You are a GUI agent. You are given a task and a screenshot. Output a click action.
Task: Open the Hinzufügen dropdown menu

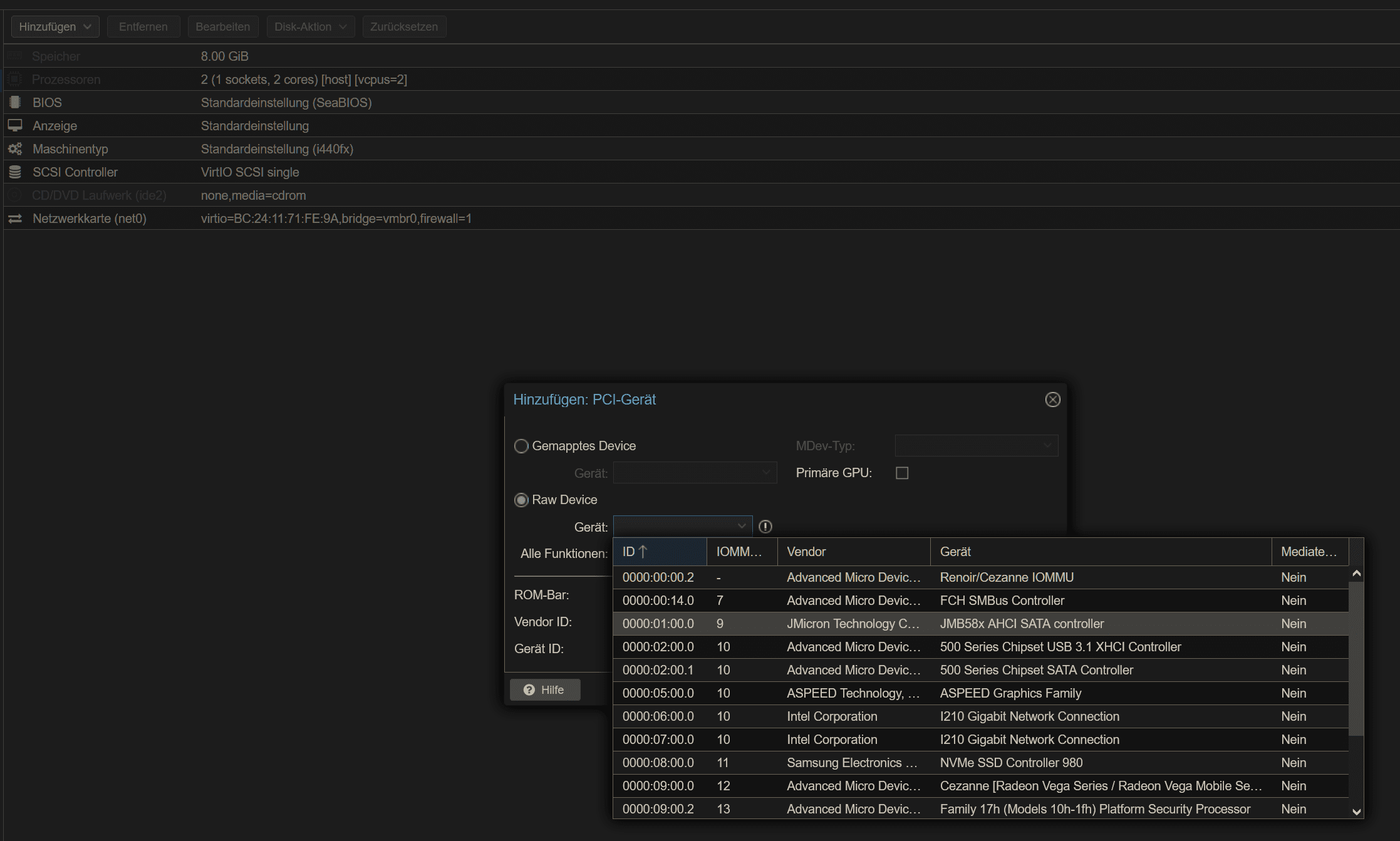click(55, 26)
